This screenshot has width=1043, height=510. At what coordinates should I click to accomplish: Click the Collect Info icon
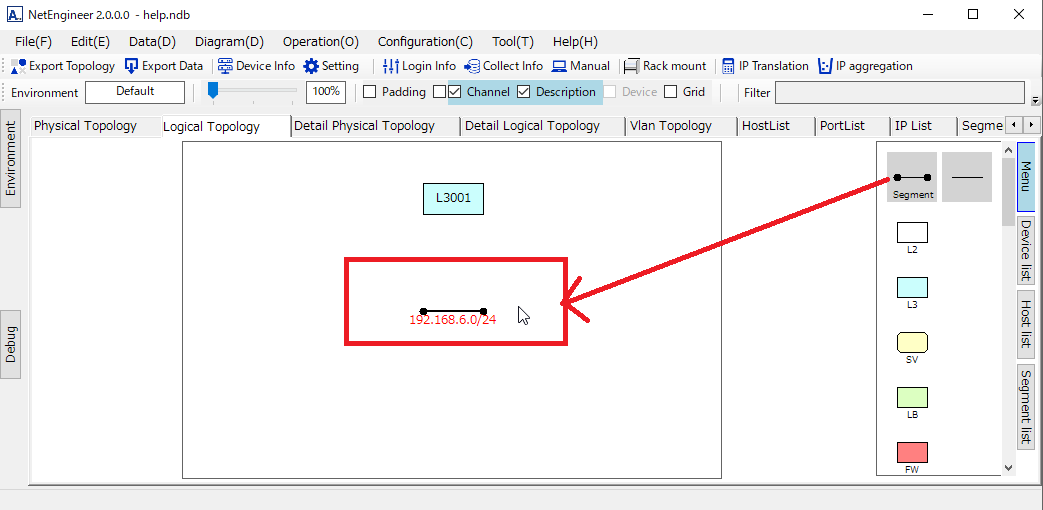coord(472,66)
